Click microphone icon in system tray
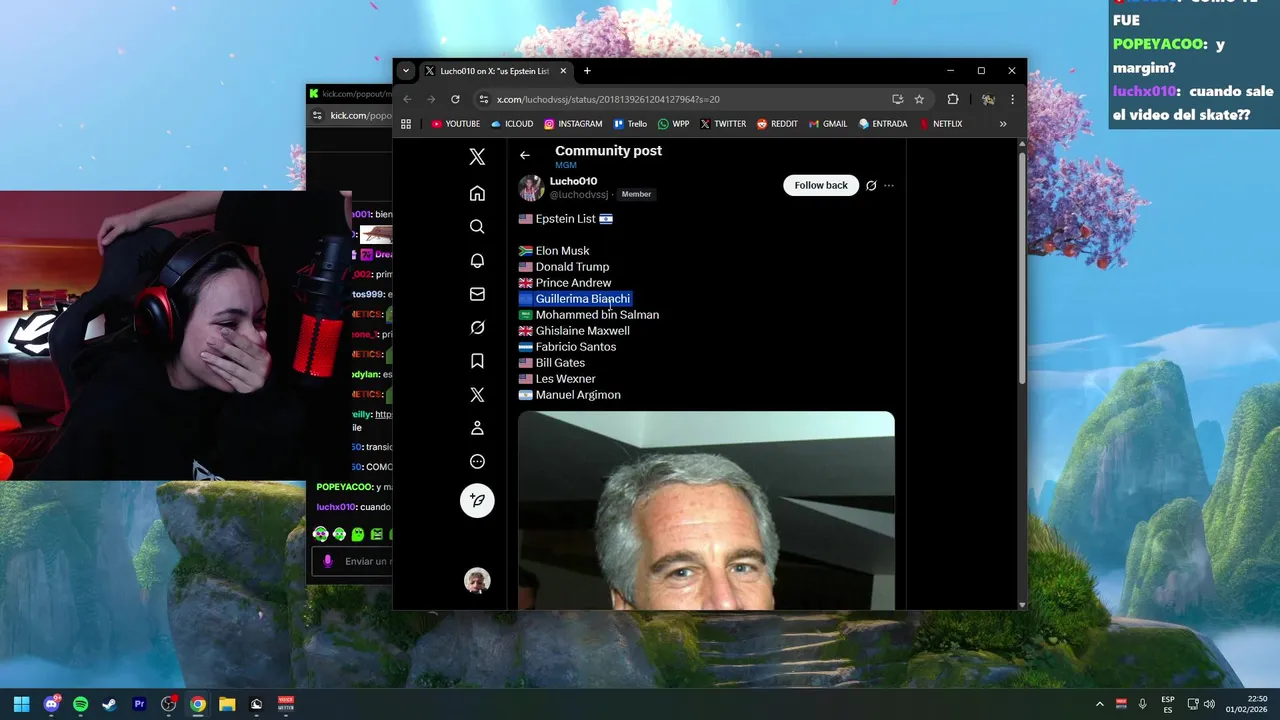 click(1142, 704)
